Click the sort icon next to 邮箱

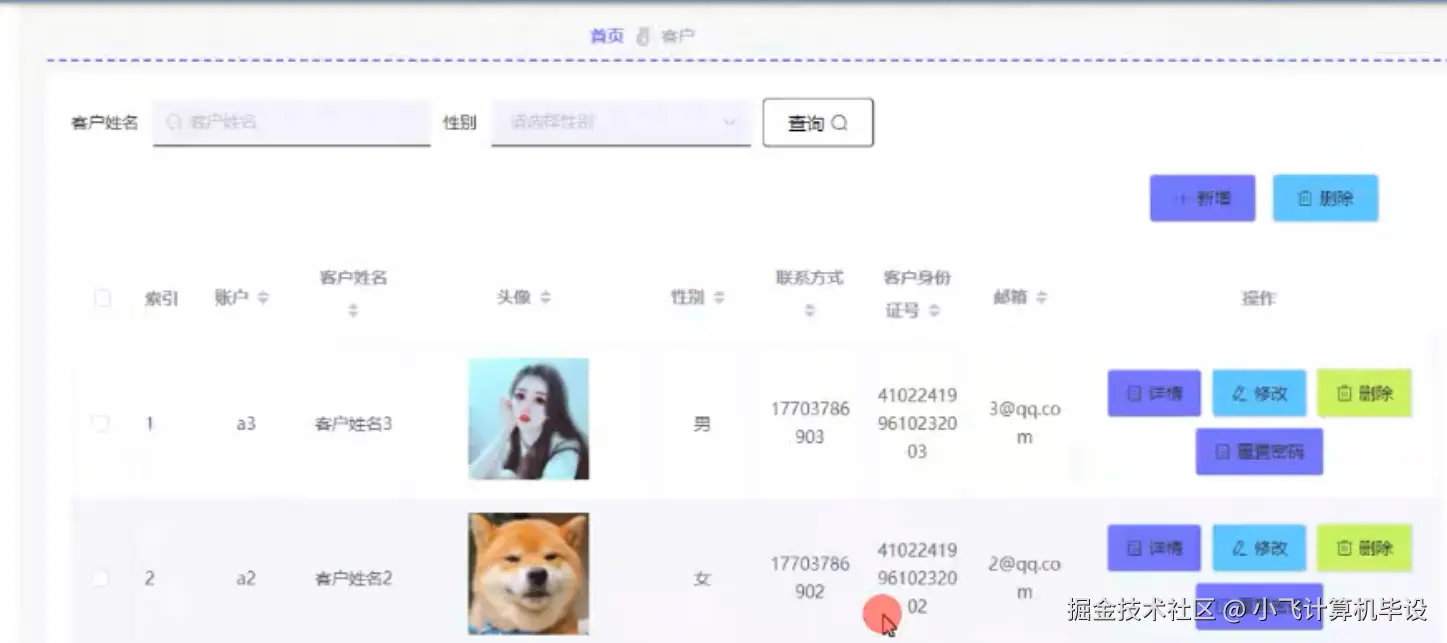[1042, 297]
